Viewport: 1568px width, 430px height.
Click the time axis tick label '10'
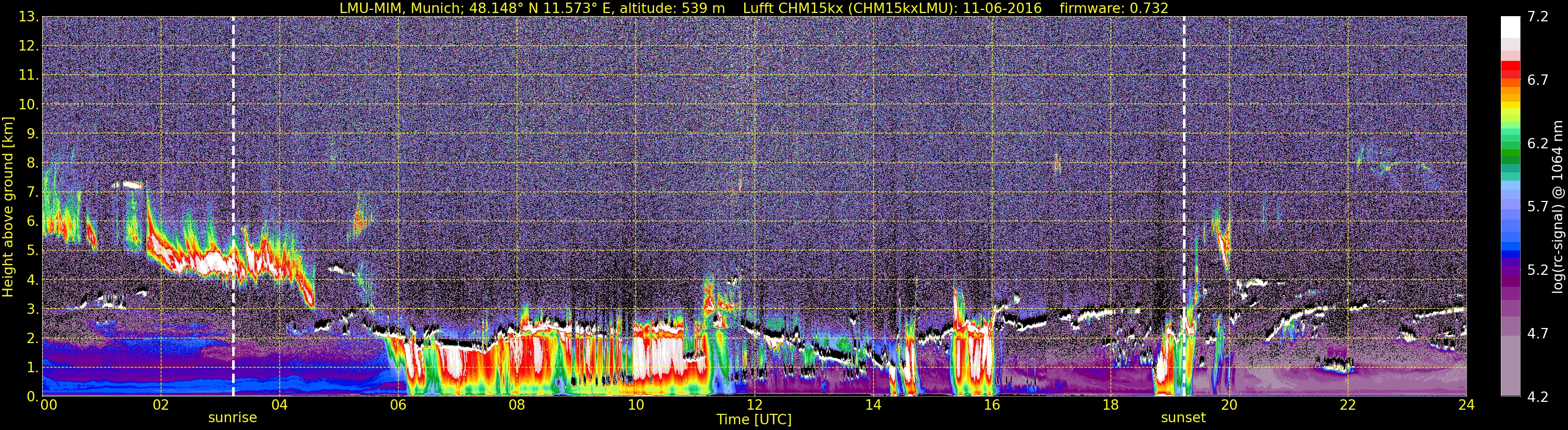click(x=635, y=405)
